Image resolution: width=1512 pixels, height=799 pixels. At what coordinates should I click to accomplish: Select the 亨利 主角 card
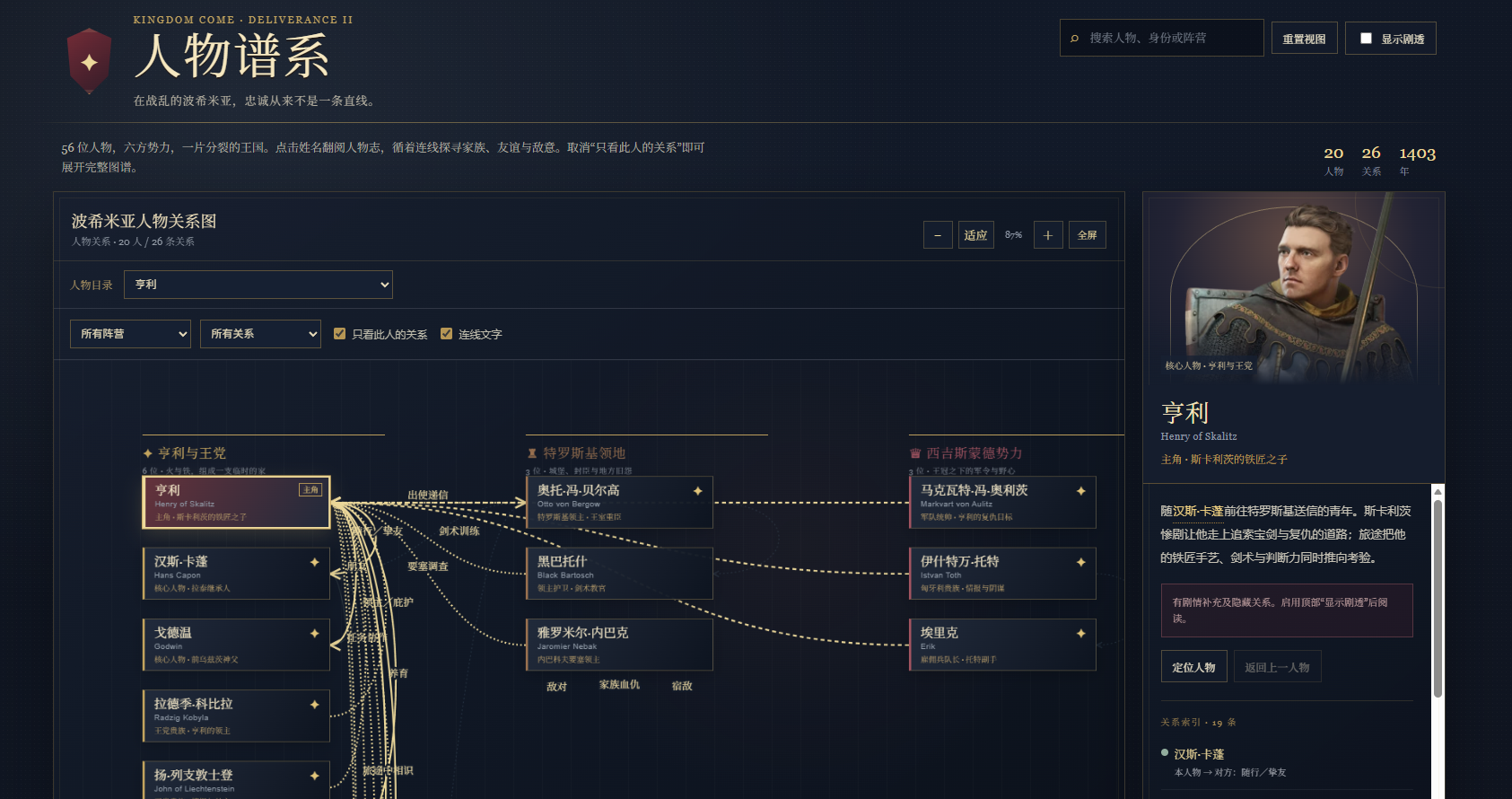[x=236, y=502]
